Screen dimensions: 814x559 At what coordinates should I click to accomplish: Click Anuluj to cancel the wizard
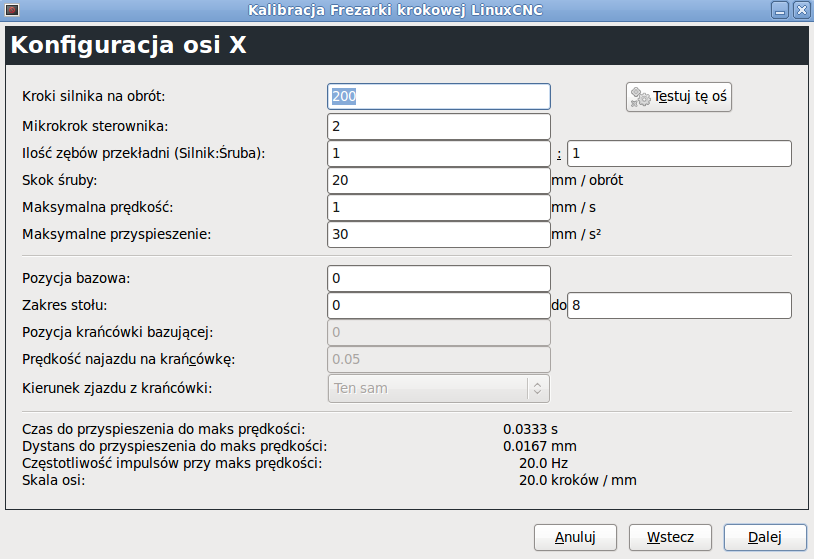[575, 537]
